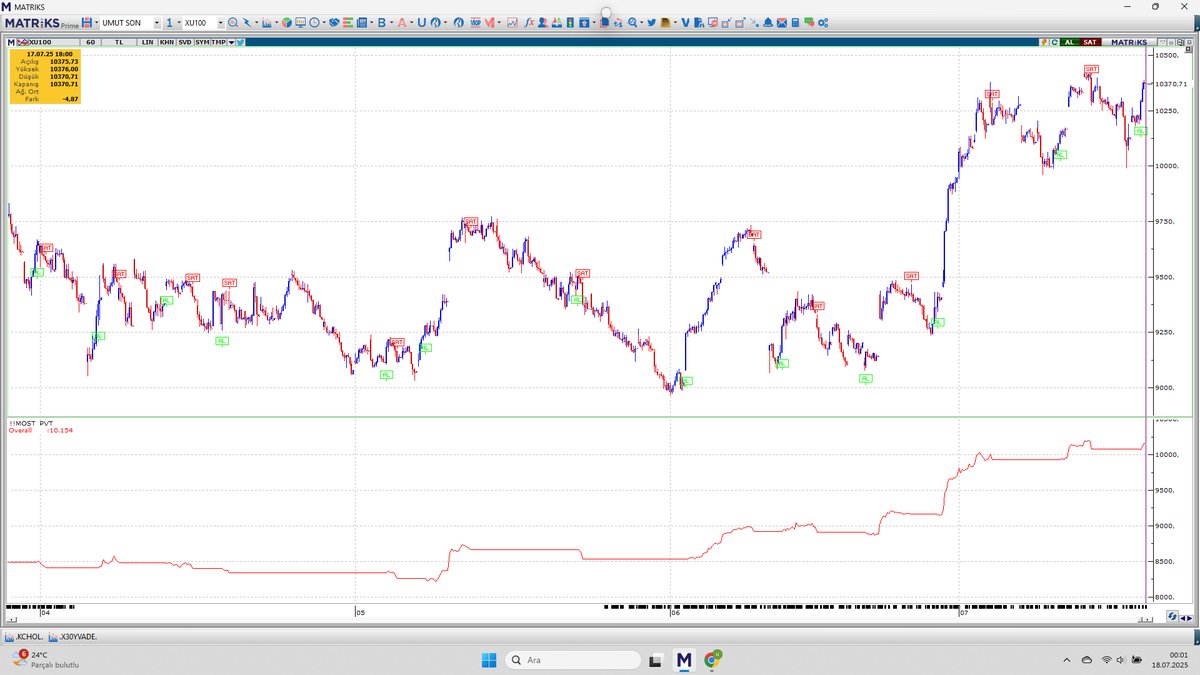Click the Twitter icon in chart header
The width and height of the screenshot is (1200, 675).
tap(240, 42)
